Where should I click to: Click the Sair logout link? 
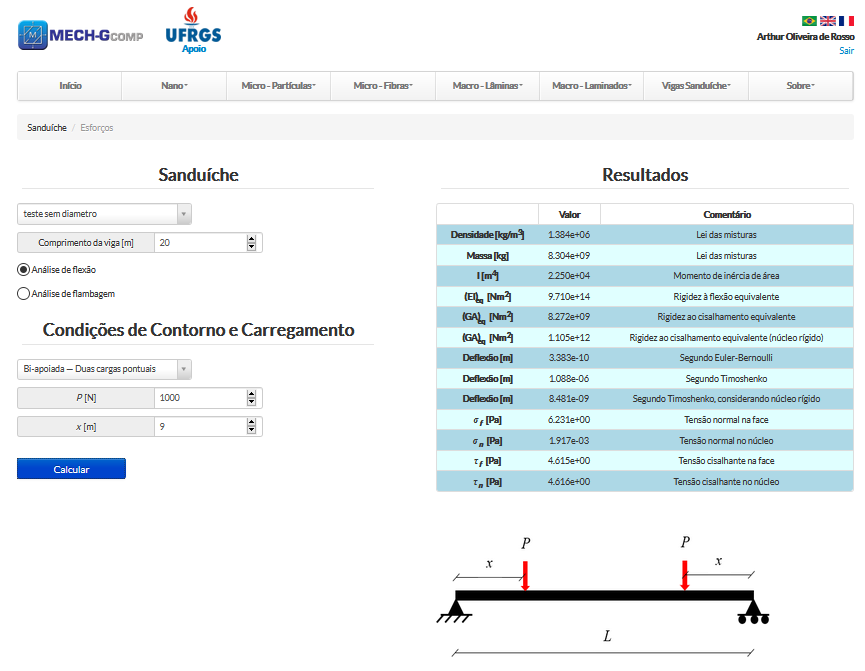point(846,50)
